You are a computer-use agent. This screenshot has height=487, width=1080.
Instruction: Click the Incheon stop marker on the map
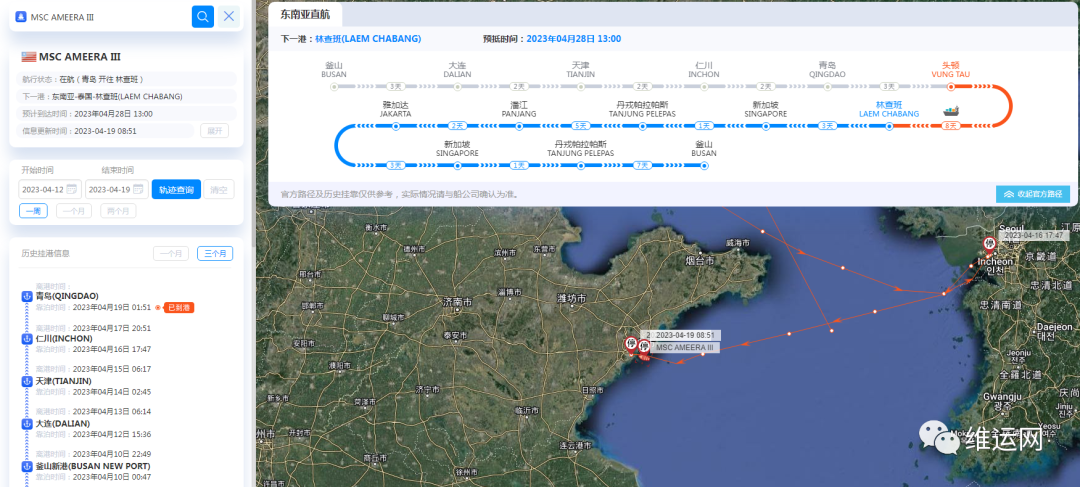pos(990,243)
